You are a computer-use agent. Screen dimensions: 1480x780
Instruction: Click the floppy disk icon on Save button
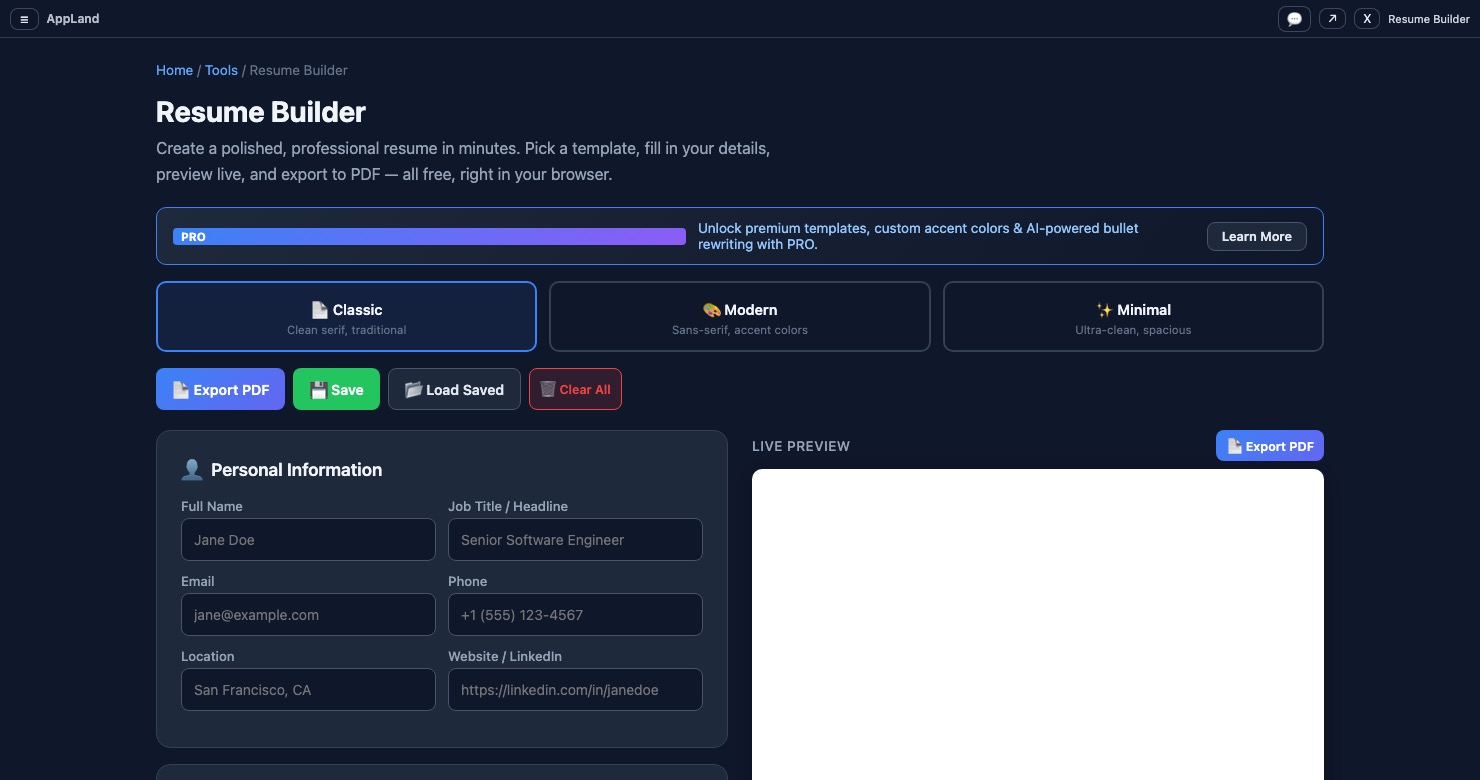tap(318, 389)
